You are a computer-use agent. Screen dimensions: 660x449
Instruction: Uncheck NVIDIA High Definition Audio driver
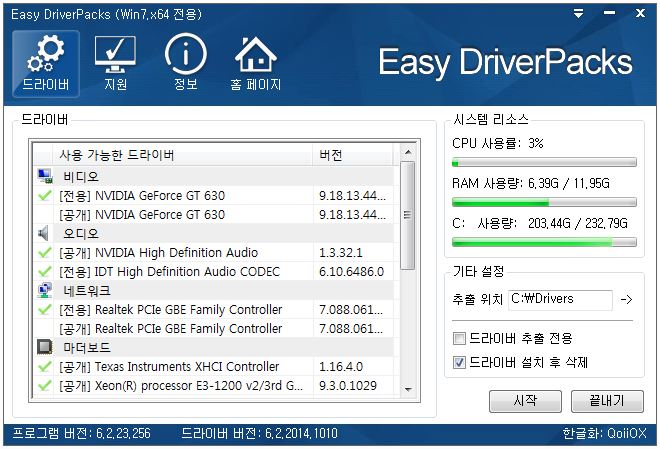(x=44, y=252)
